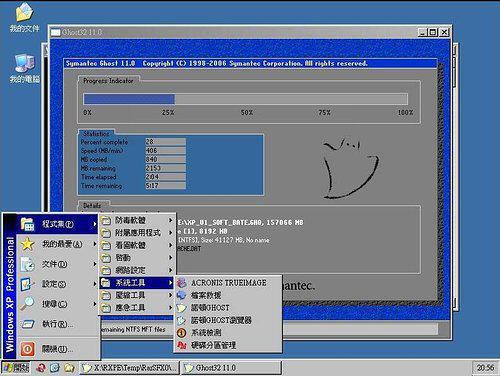Click the ACRONIS TRUEIMAGE icon

point(182,283)
